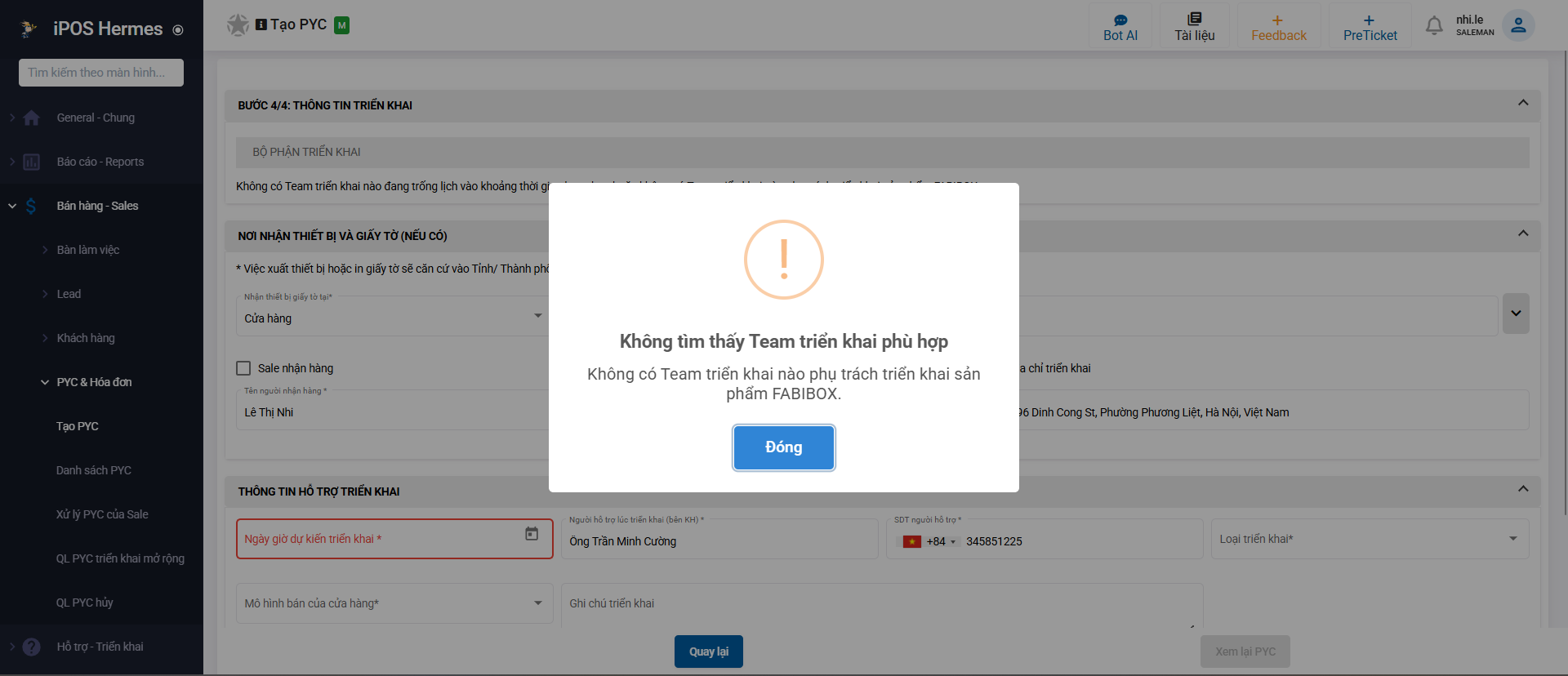
Task: Open the user profile avatar
Action: pyautogui.click(x=1518, y=25)
